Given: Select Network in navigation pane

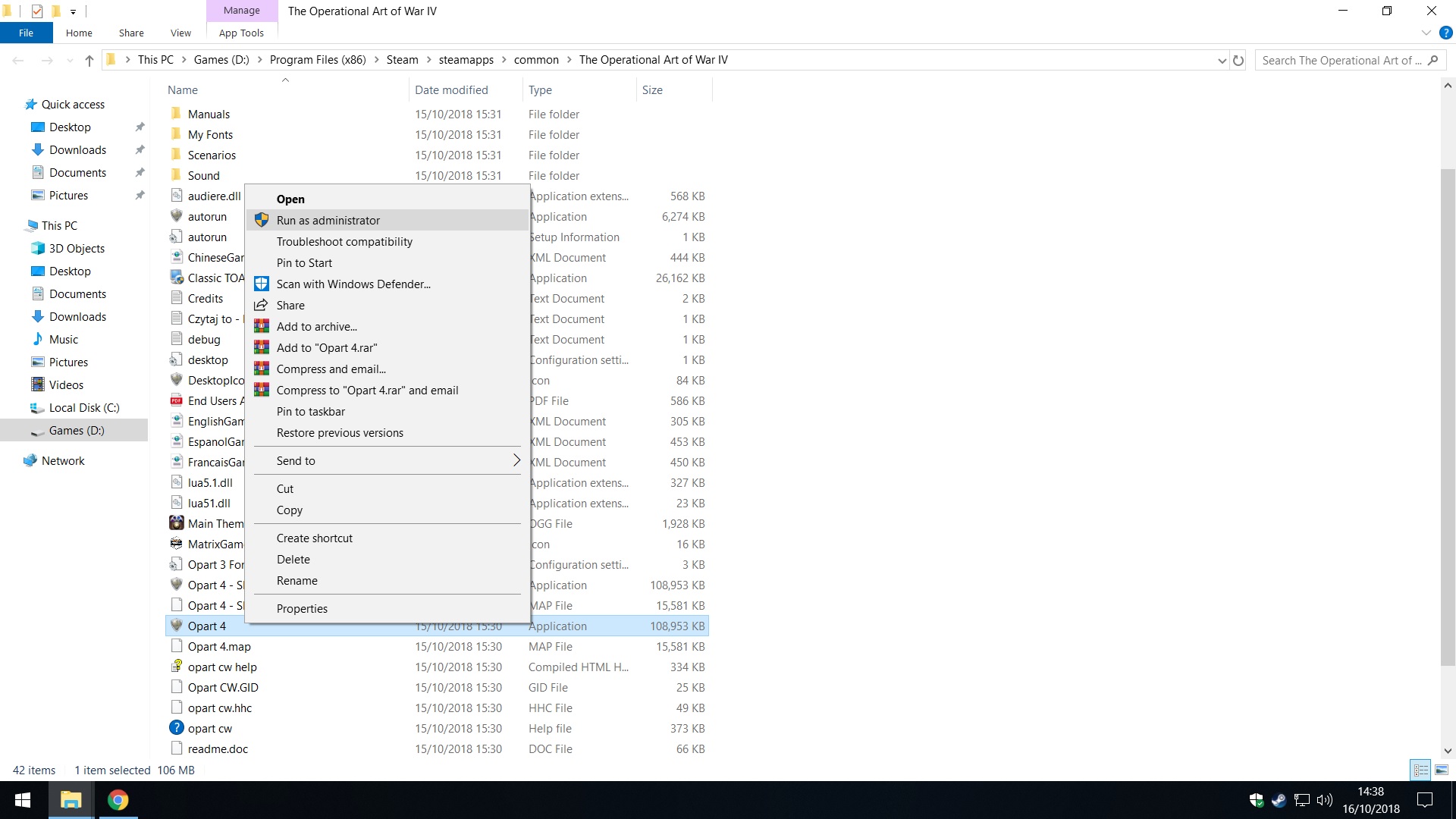Looking at the screenshot, I should [63, 460].
